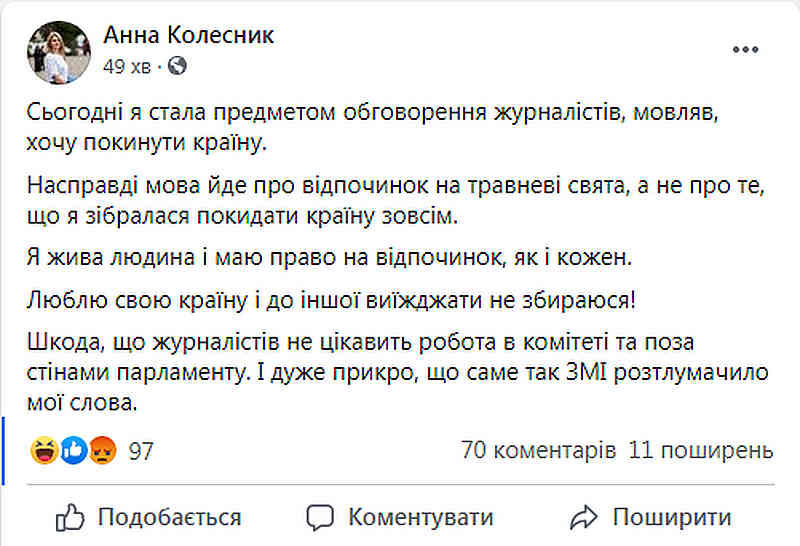Select the Коментувати button text
This screenshot has height=546, width=800.
[421, 517]
